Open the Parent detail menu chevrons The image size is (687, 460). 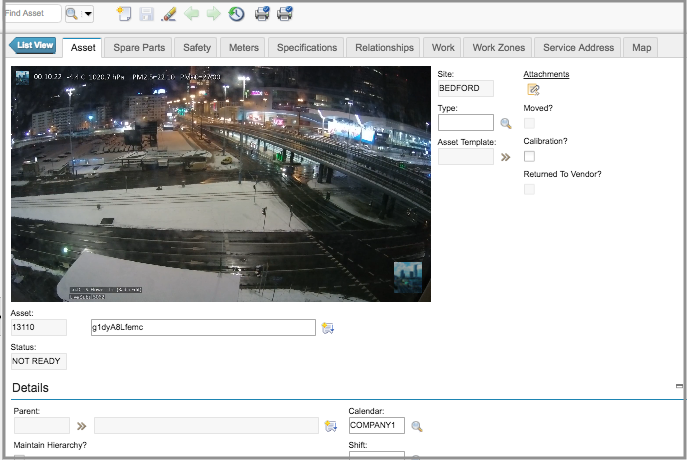81,426
